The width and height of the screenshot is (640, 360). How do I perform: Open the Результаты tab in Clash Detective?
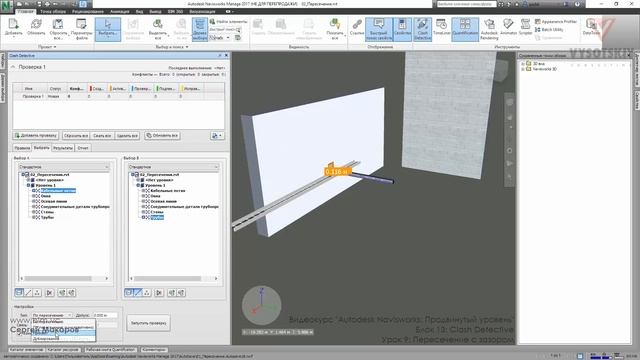point(63,148)
